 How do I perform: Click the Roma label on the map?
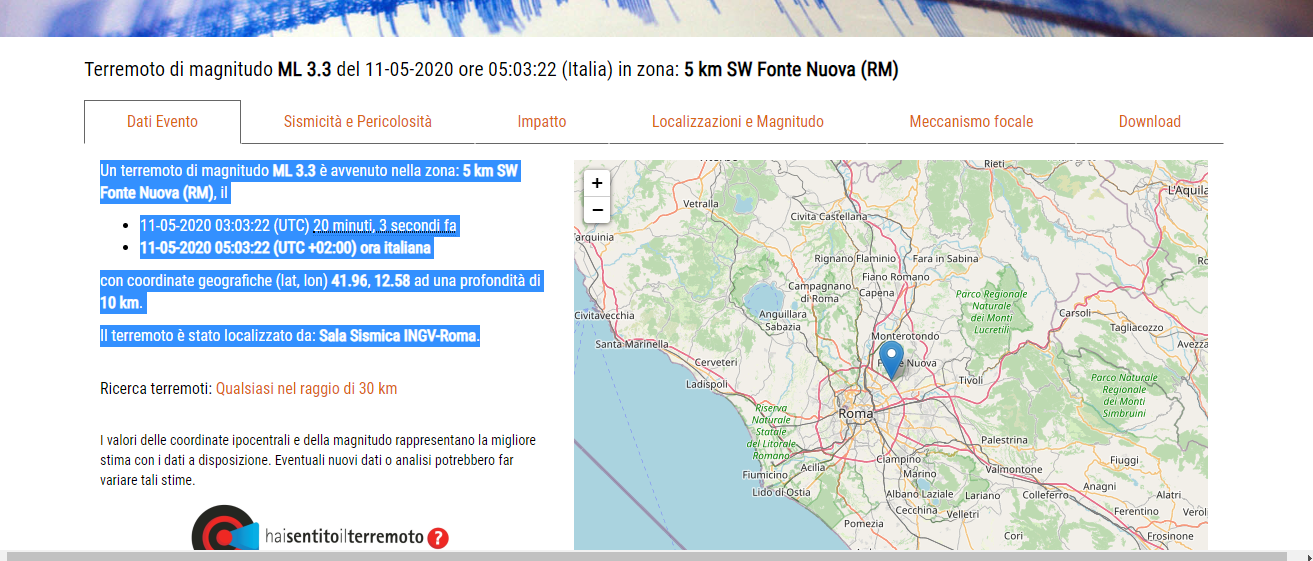pyautogui.click(x=856, y=413)
